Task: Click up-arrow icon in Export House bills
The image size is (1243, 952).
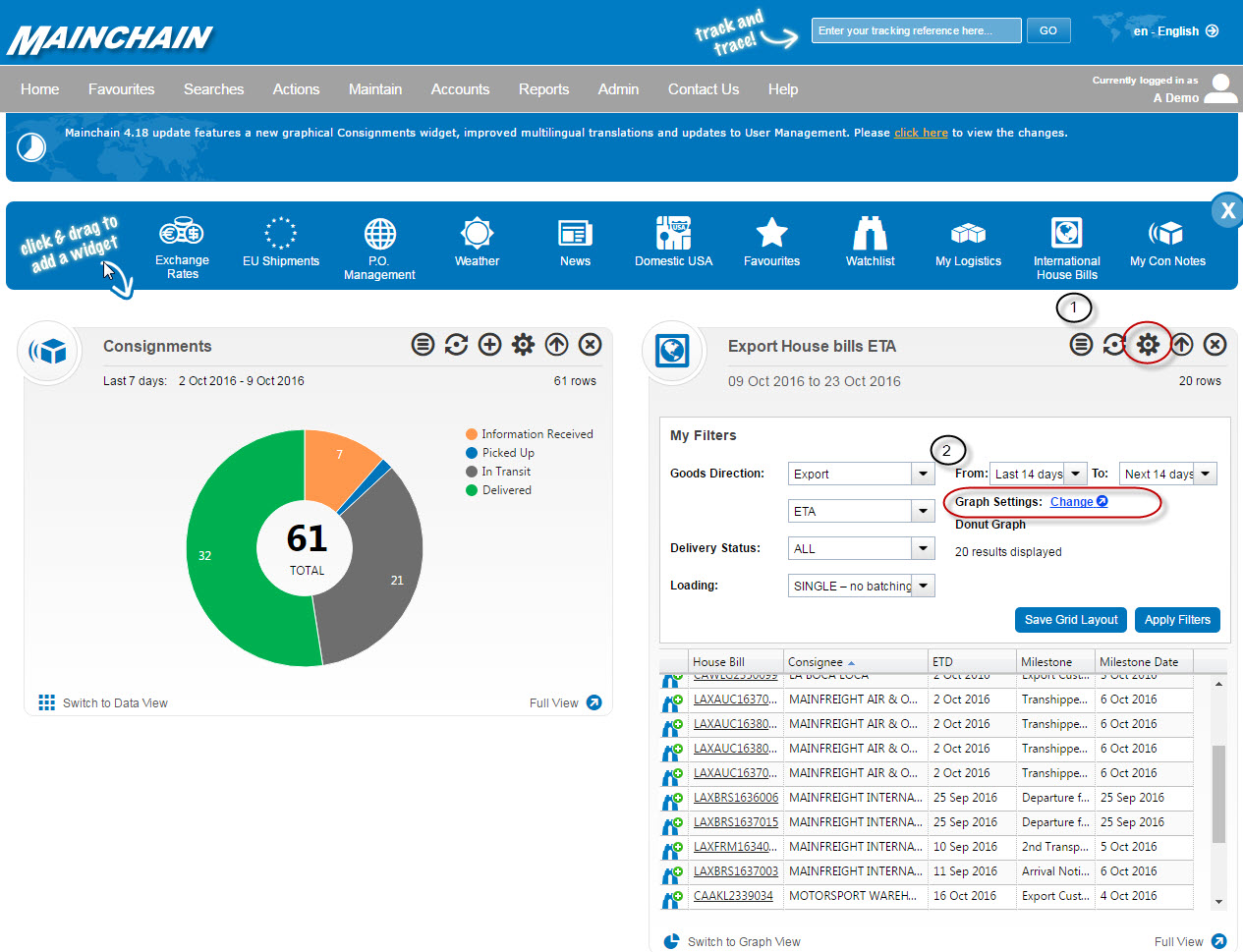Action: coord(1182,344)
